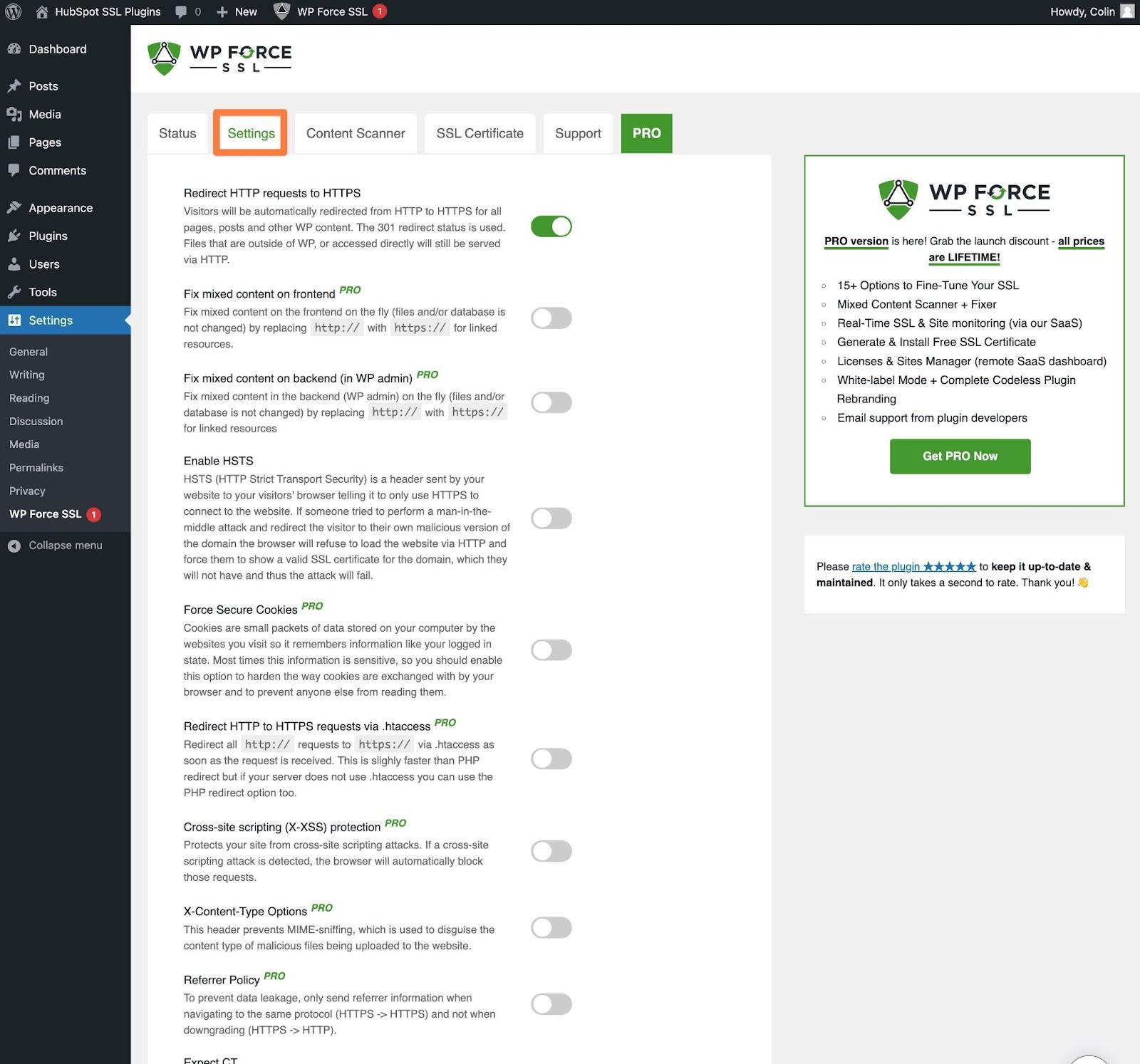Click PRO label beside Force Secure Cookies

[x=312, y=606]
